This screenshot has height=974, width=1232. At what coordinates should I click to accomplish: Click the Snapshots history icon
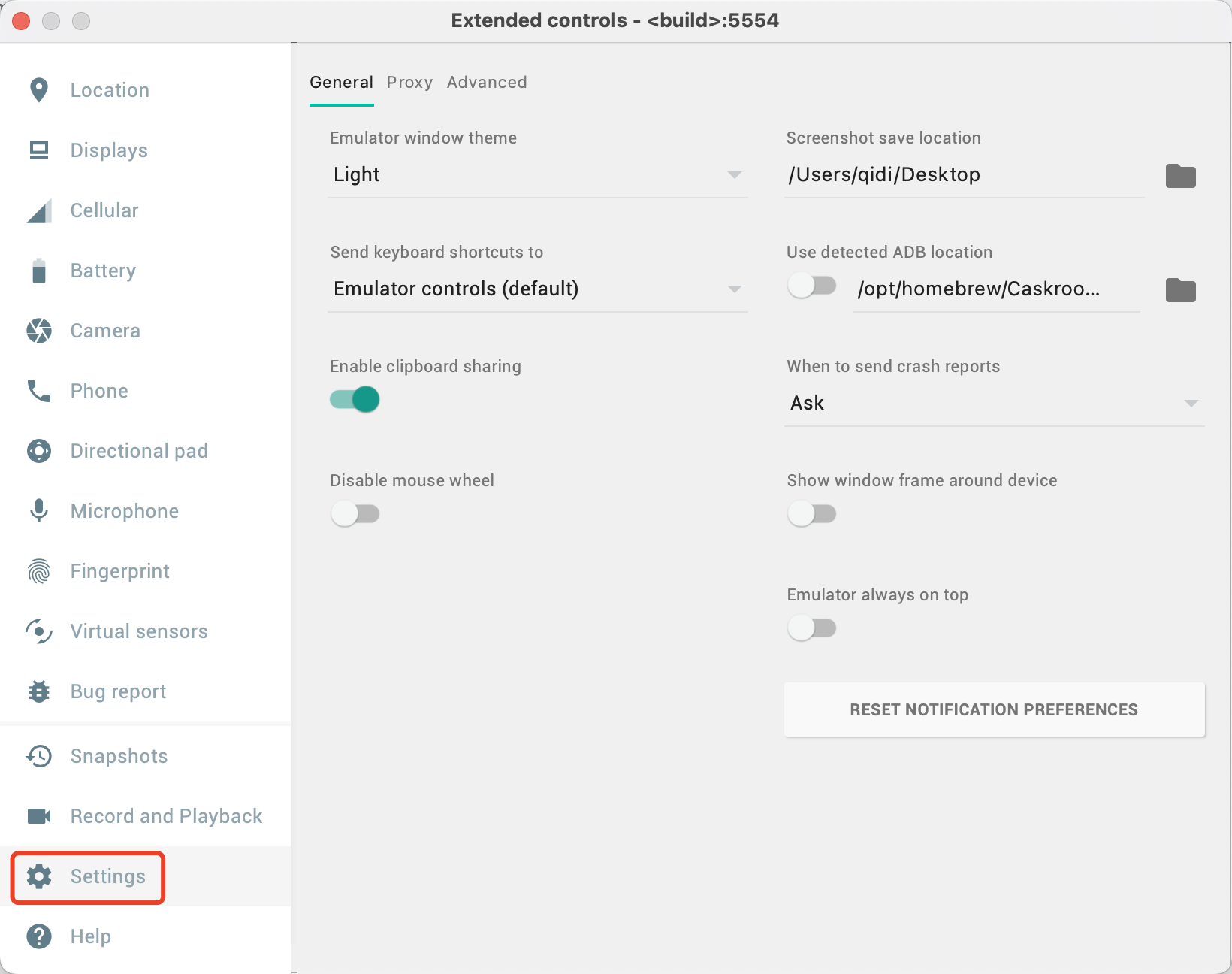point(39,756)
